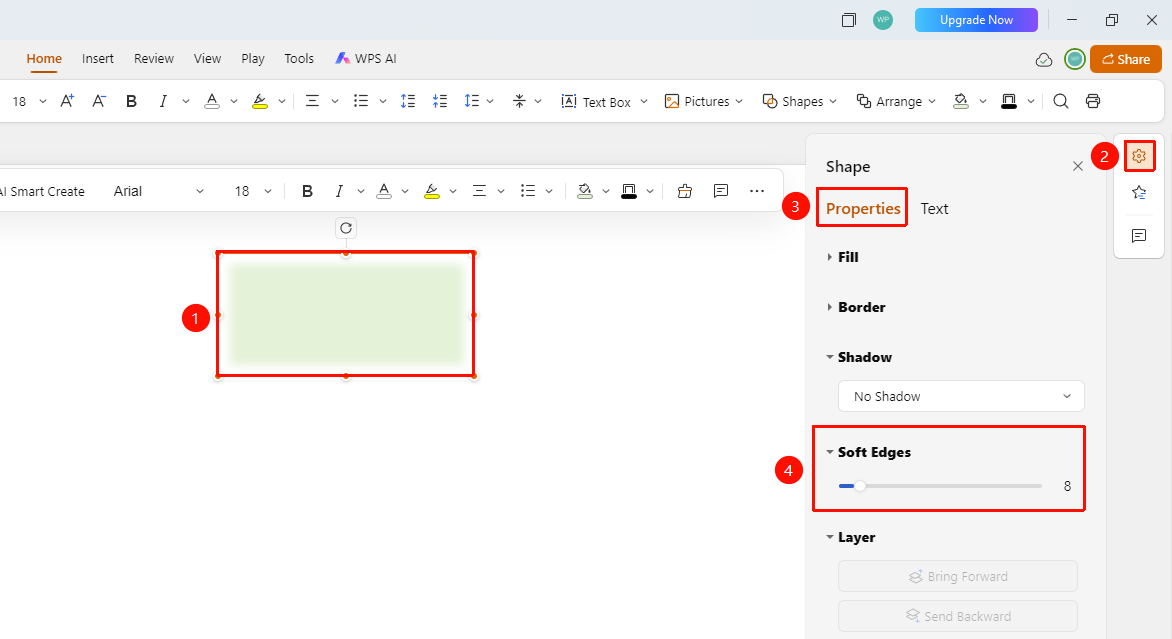Click the font color A icon in Home ribbon
Viewport: 1172px width, 639px height.
(212, 101)
